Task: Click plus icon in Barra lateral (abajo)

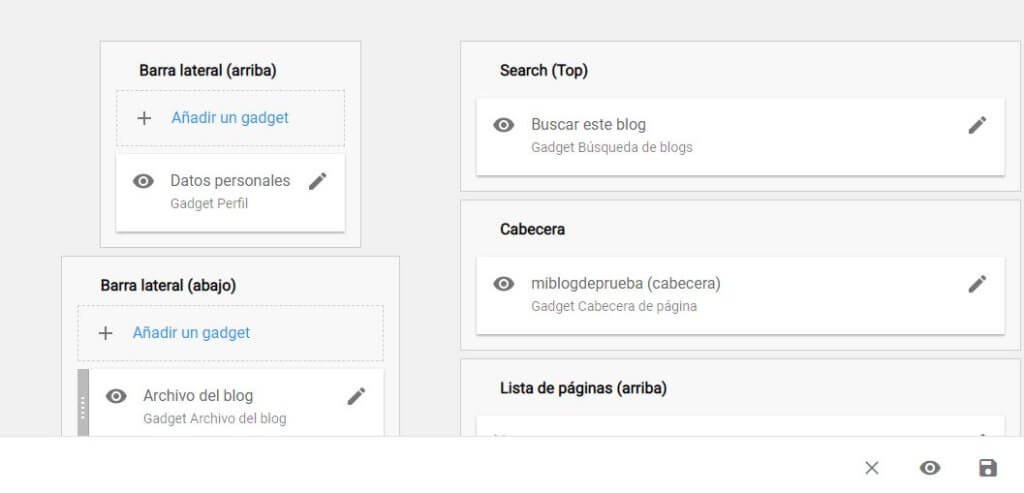Action: tap(106, 333)
